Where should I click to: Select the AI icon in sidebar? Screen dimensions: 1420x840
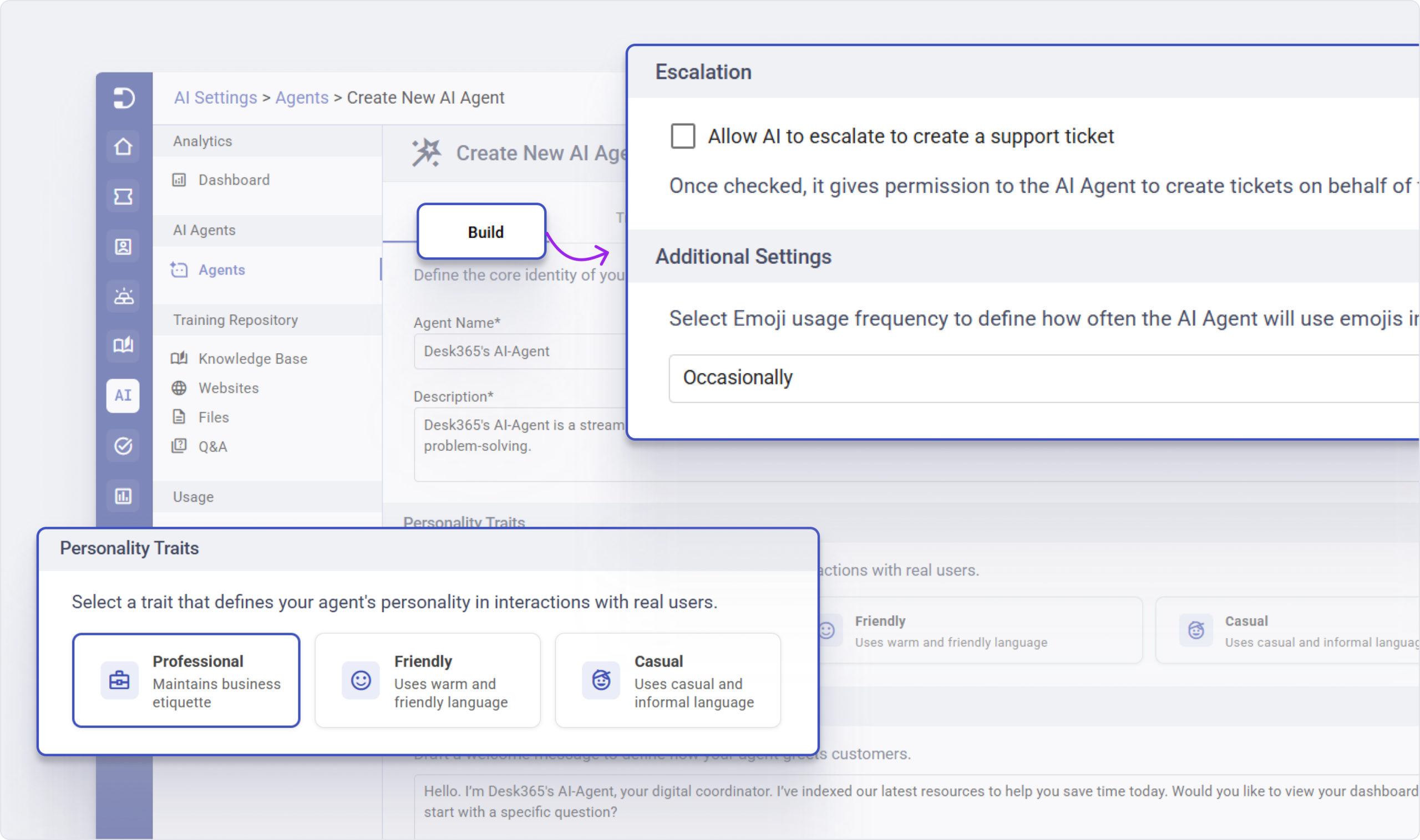[123, 396]
